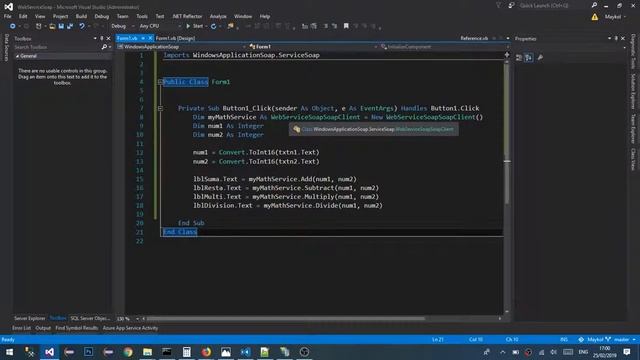Click the Save toolbar icon
This screenshot has width=640, height=360.
[61, 26]
